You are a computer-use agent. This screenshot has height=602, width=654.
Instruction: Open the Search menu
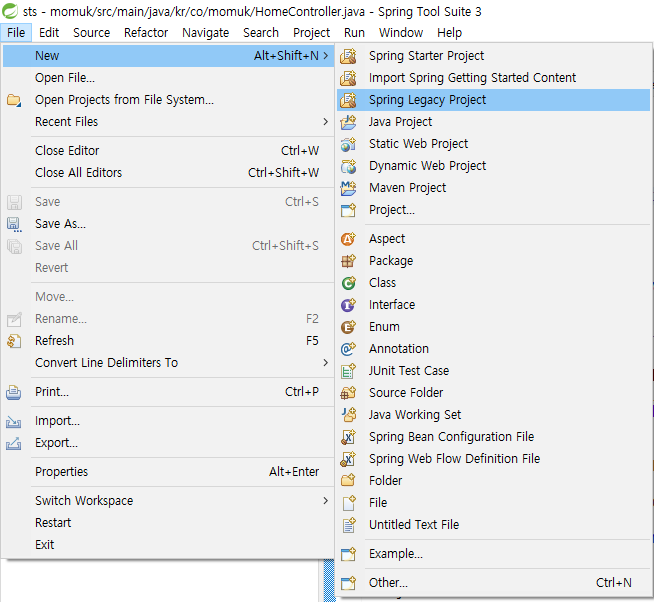click(261, 33)
